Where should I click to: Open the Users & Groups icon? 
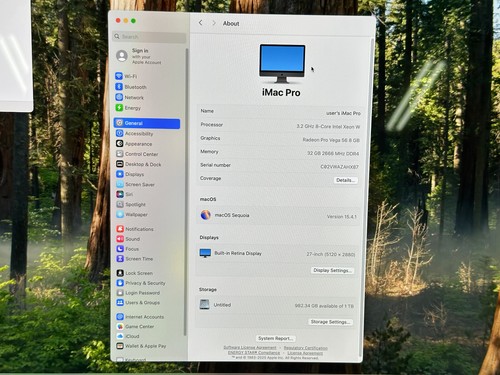tap(120, 302)
